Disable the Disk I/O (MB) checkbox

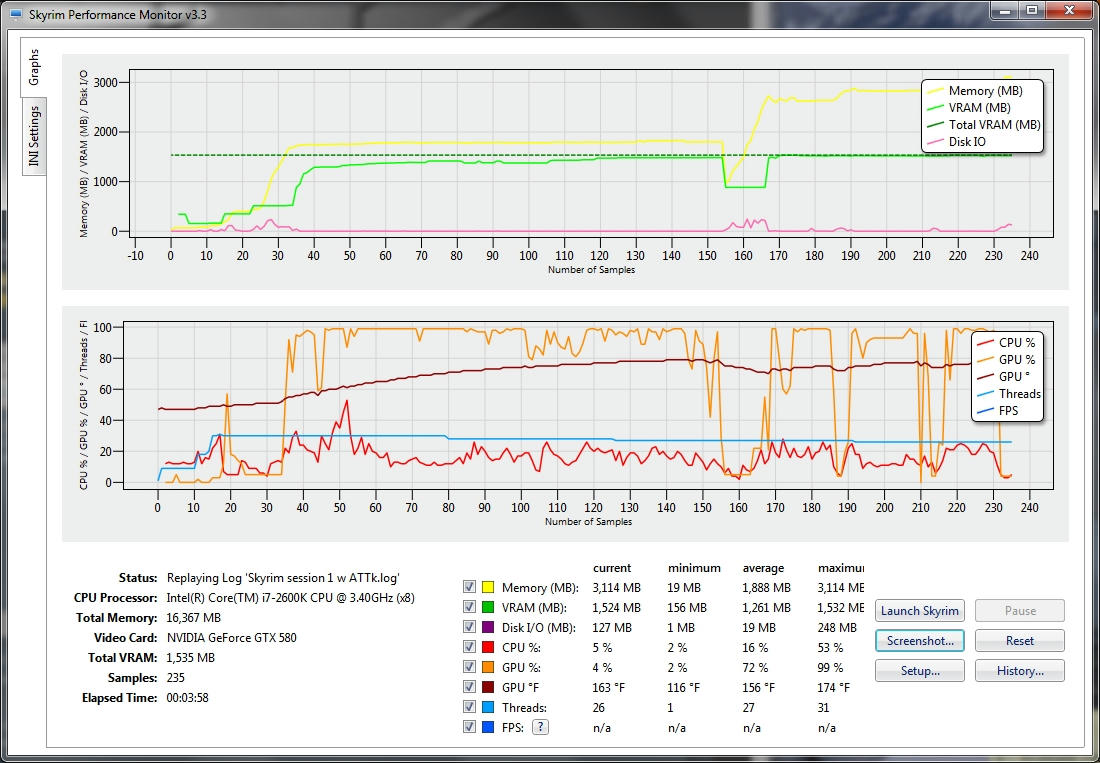[x=469, y=628]
